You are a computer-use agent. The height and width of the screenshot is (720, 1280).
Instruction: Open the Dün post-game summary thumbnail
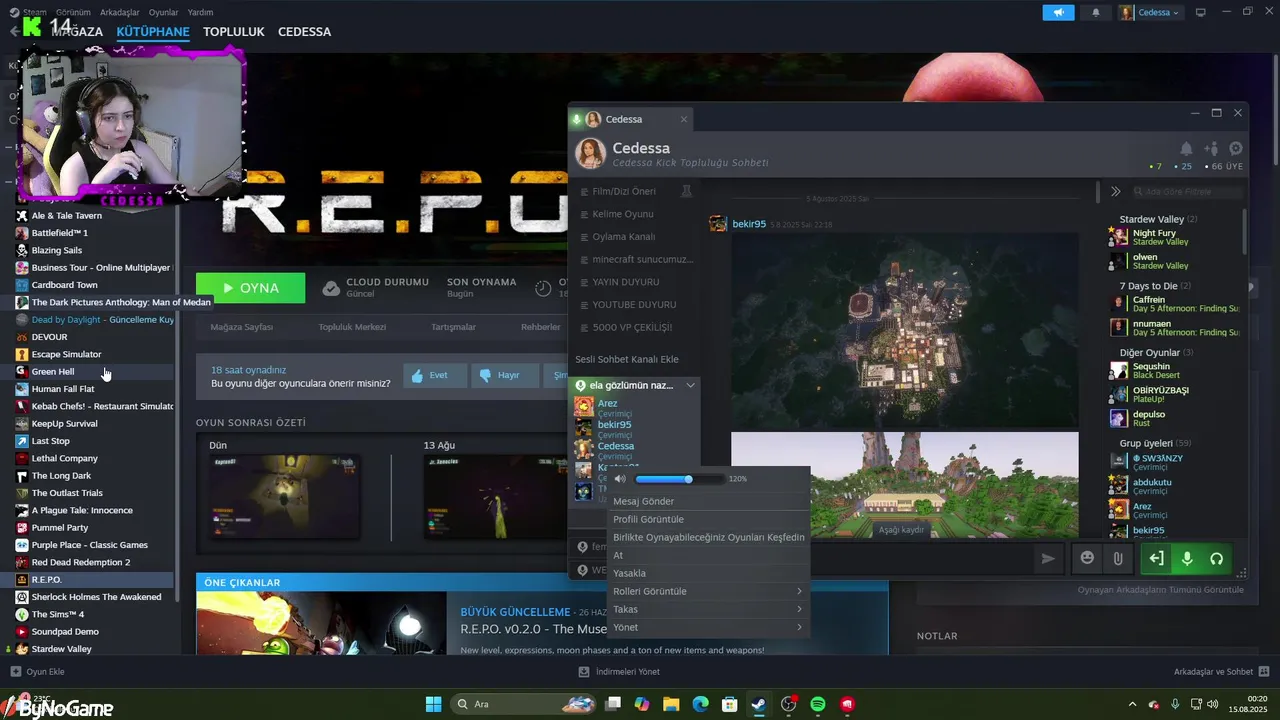pos(284,497)
